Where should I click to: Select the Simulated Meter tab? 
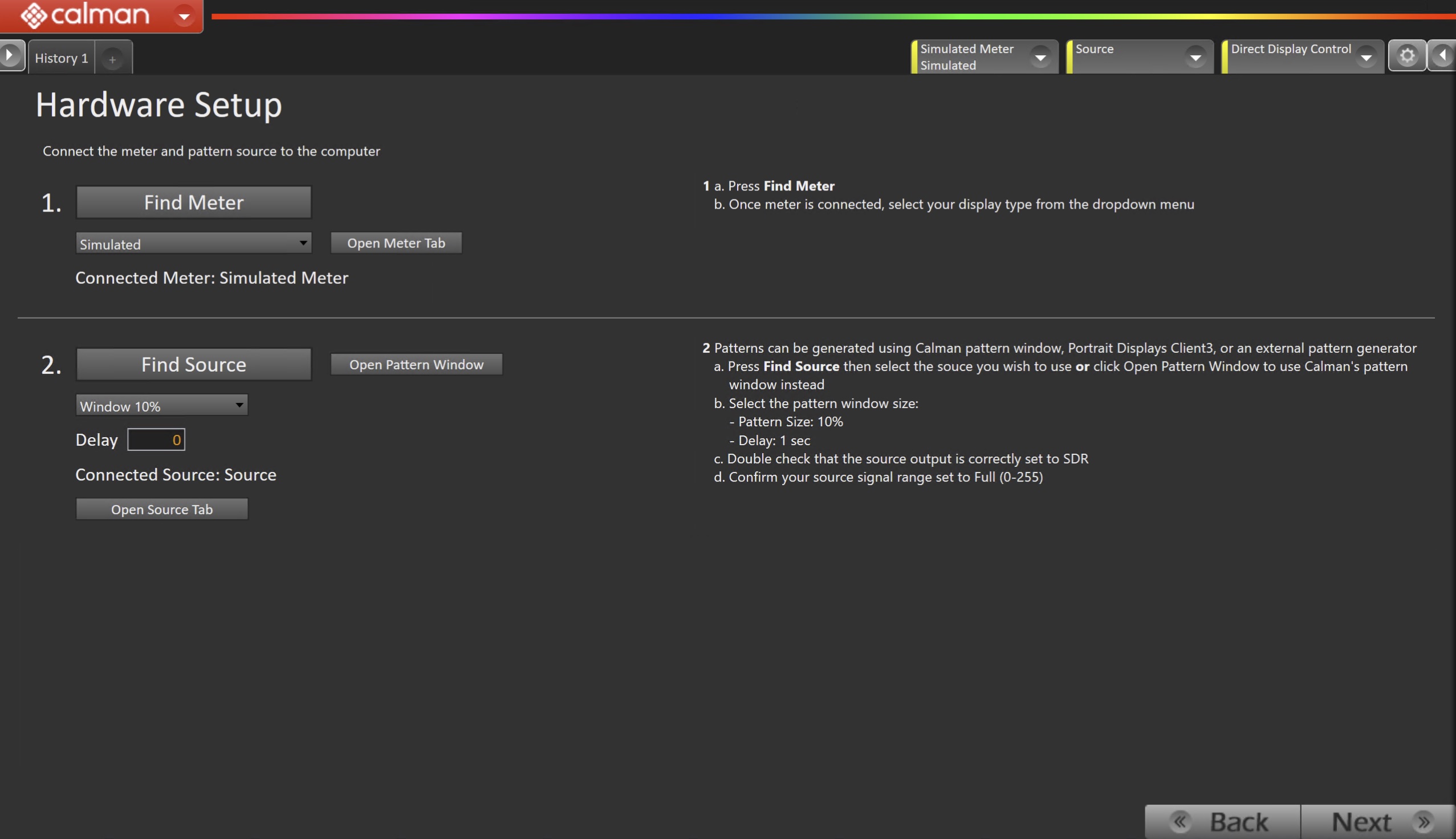(x=968, y=56)
